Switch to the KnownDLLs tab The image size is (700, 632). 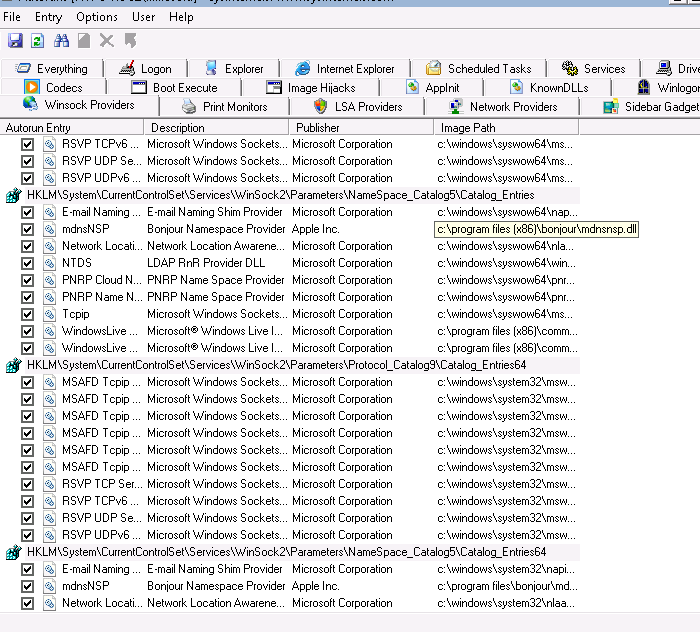tap(549, 87)
